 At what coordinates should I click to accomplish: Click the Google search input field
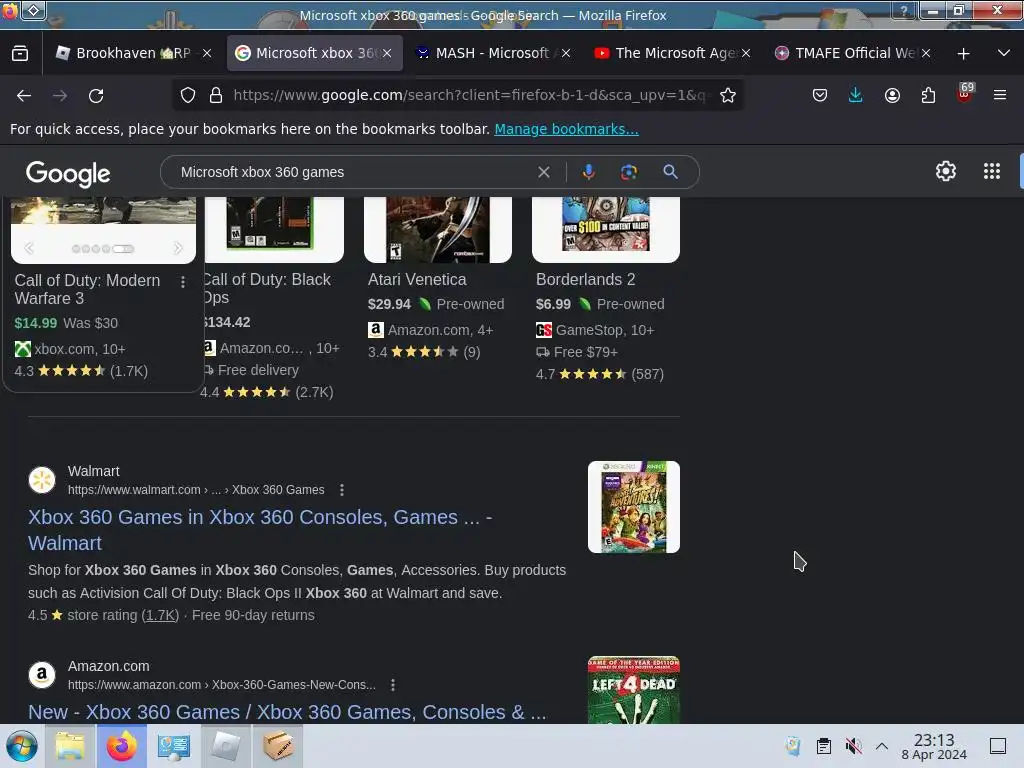[353, 172]
